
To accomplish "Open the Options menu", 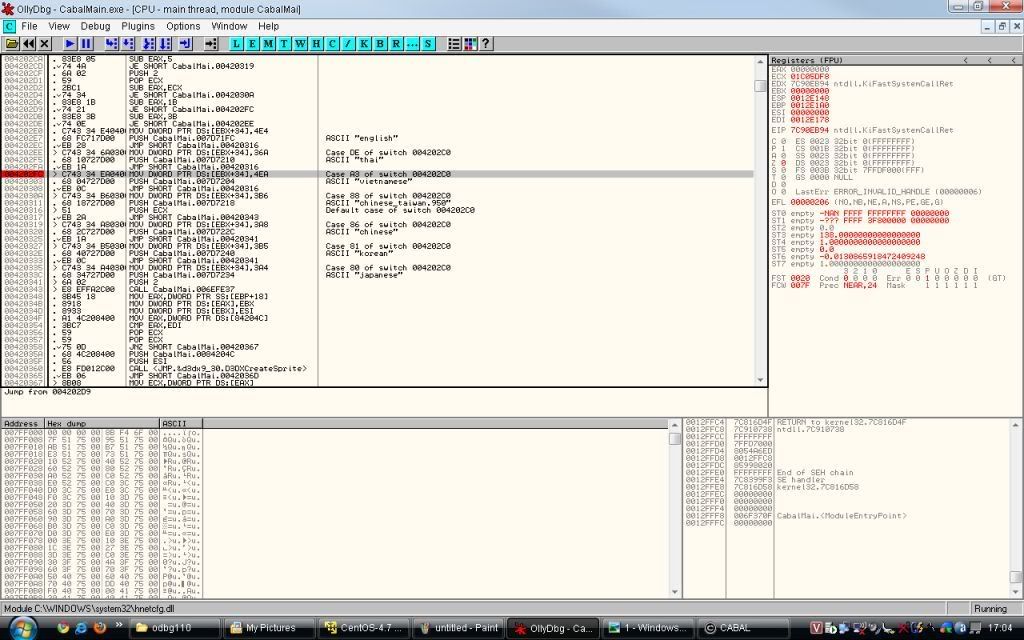I will 183,26.
